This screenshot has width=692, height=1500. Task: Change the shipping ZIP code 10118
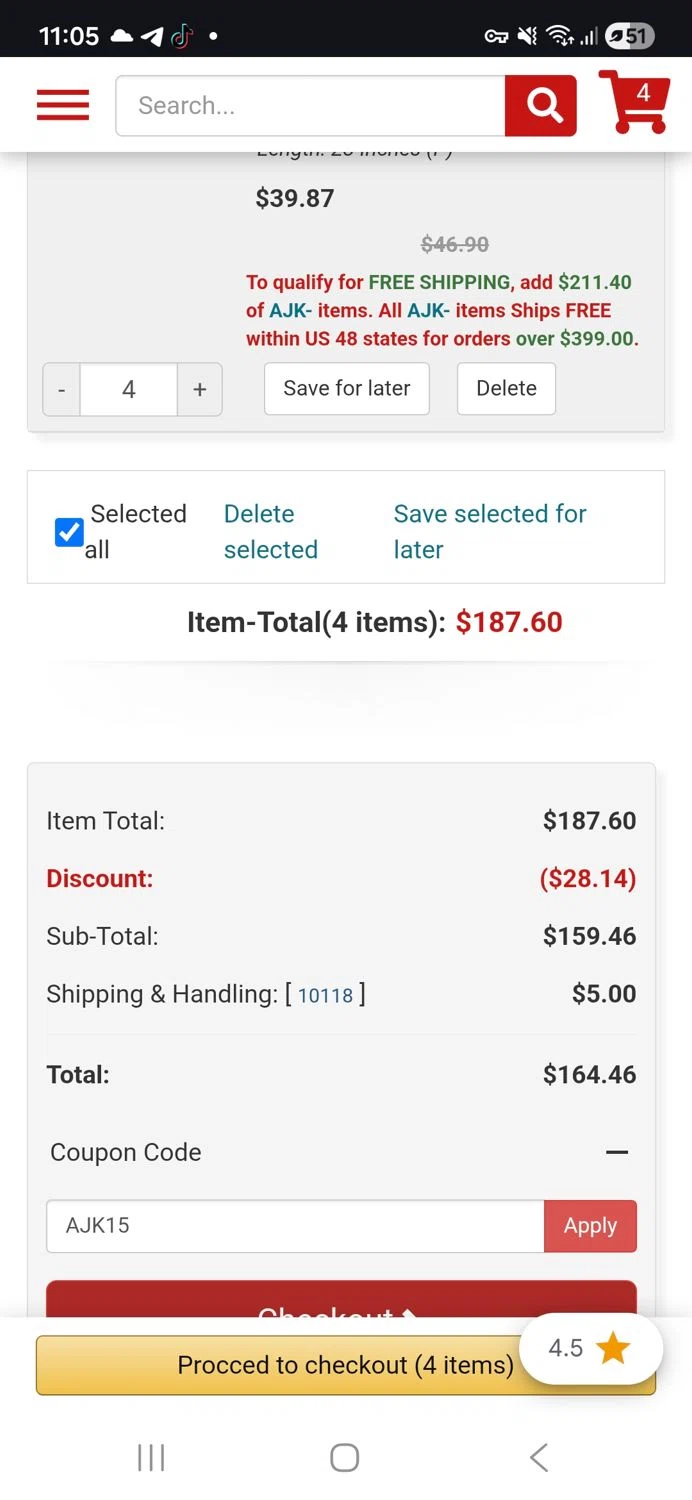[x=325, y=995]
